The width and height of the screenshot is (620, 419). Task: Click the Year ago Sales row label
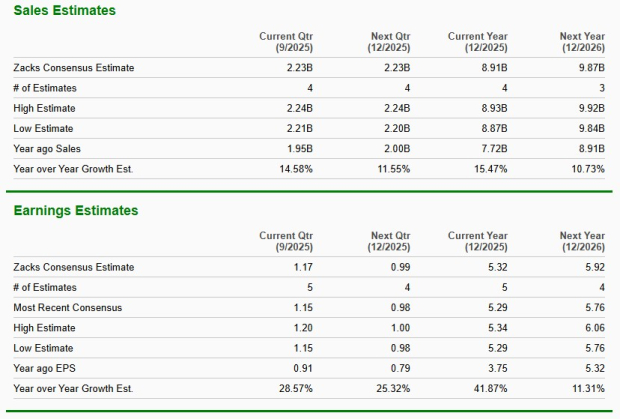pos(46,148)
